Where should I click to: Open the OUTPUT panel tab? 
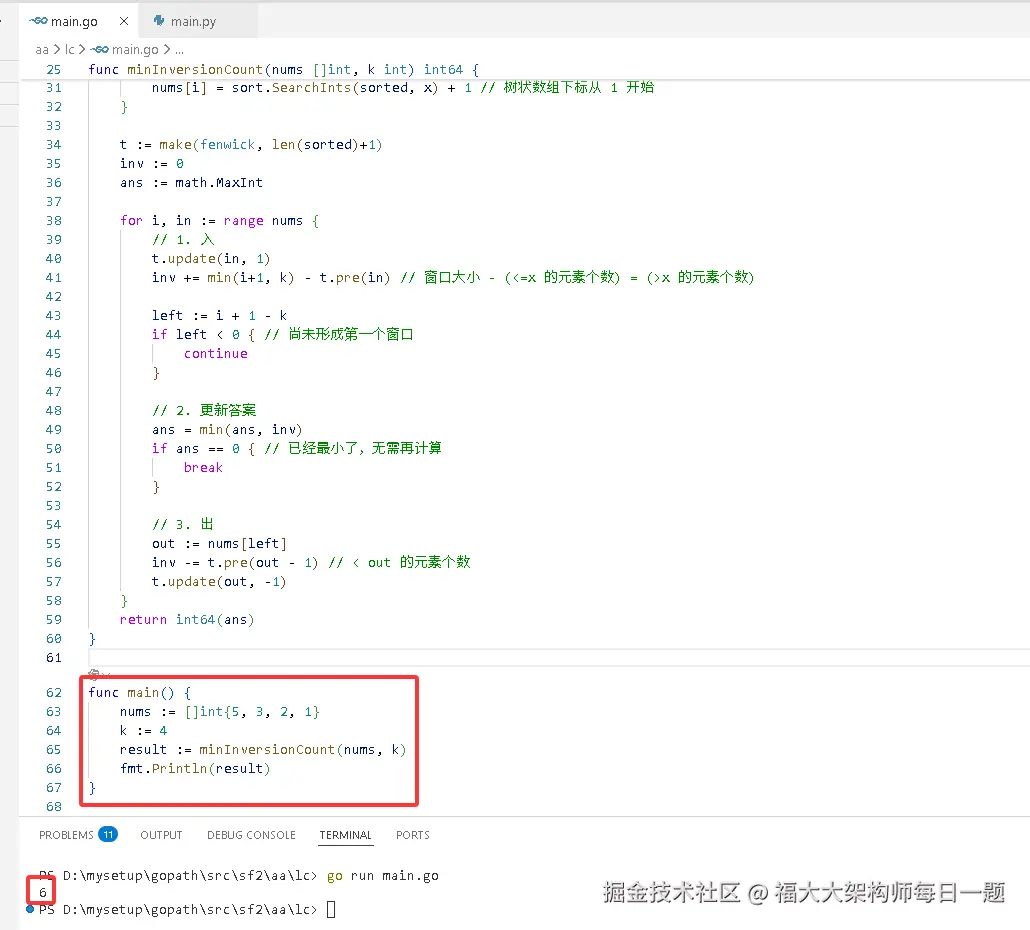161,835
